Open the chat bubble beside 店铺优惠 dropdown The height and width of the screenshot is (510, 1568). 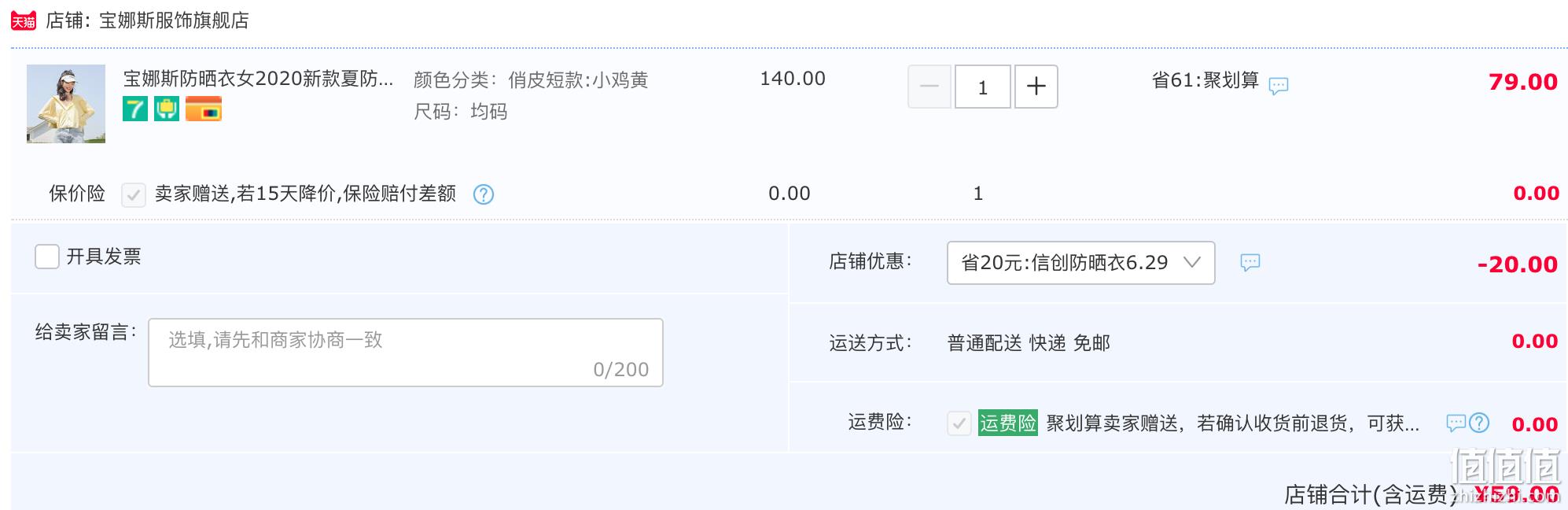point(1250,263)
